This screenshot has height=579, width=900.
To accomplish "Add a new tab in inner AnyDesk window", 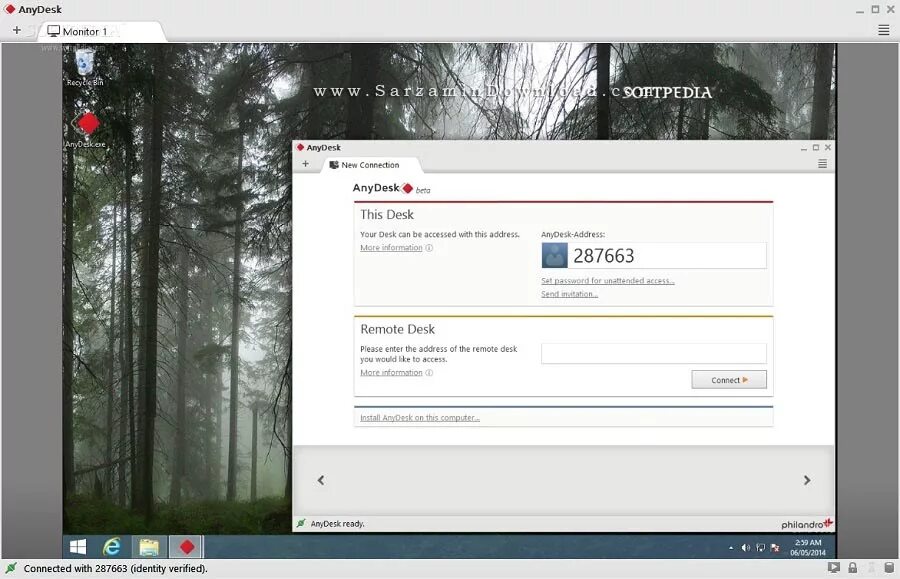I will (305, 164).
